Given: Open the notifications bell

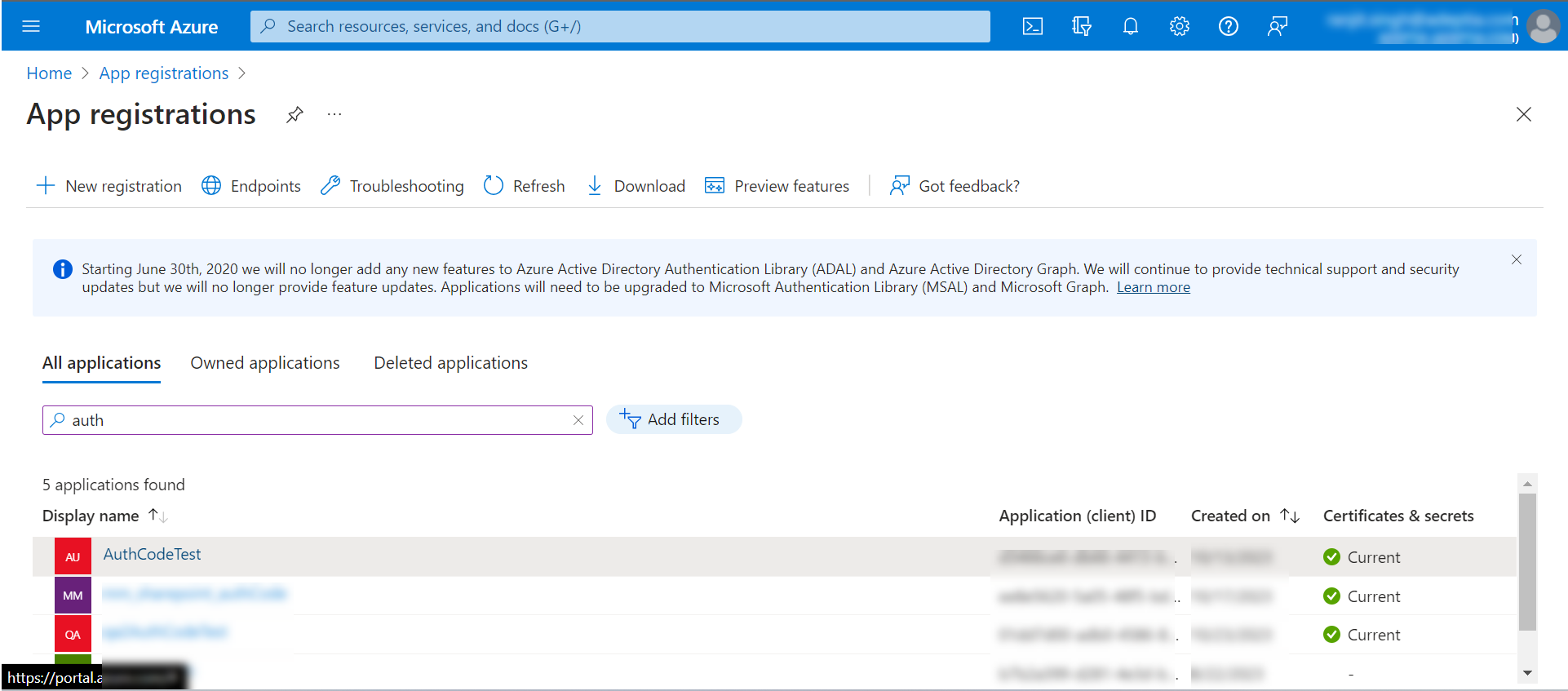Looking at the screenshot, I should tap(1130, 26).
